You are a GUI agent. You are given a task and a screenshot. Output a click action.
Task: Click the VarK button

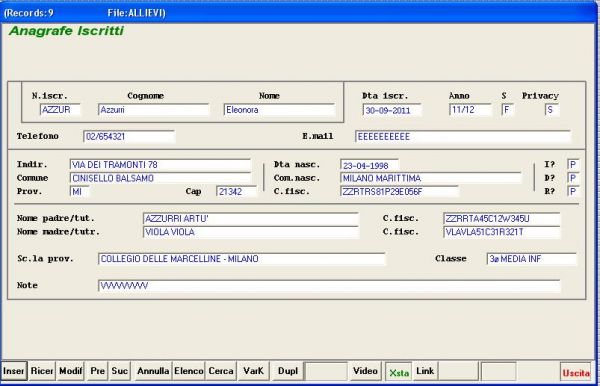tap(253, 371)
